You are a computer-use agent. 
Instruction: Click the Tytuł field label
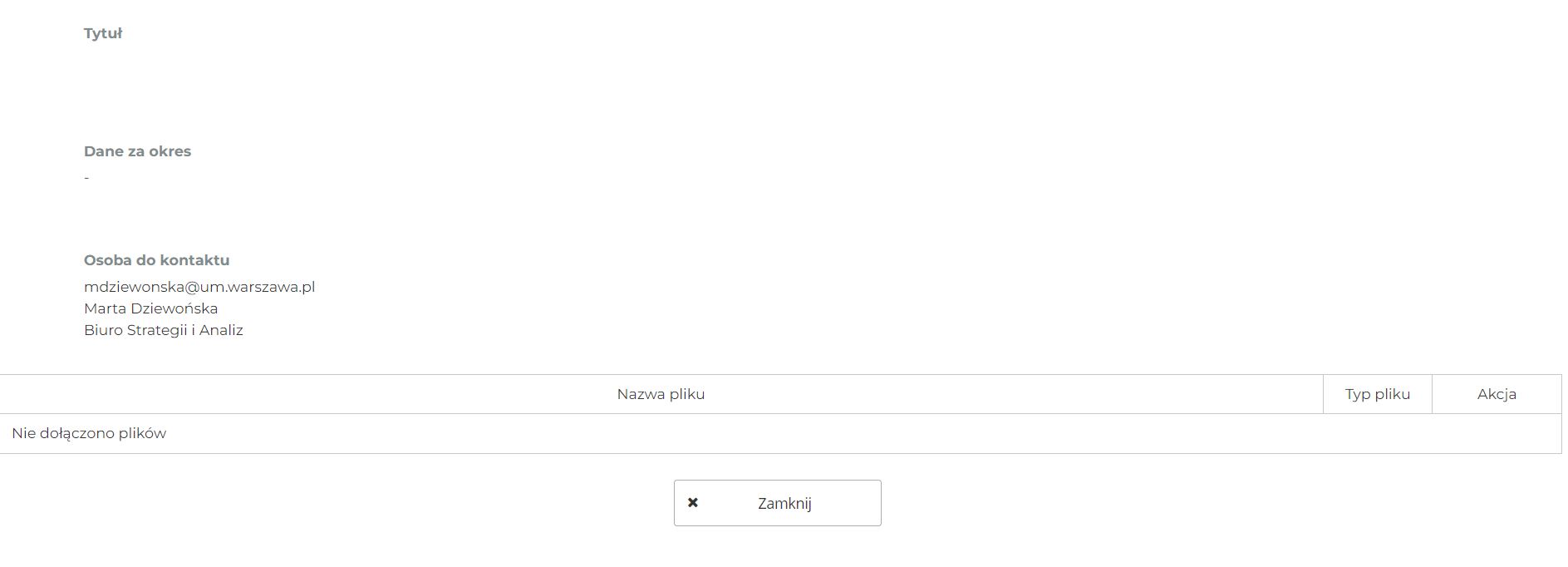(x=103, y=33)
